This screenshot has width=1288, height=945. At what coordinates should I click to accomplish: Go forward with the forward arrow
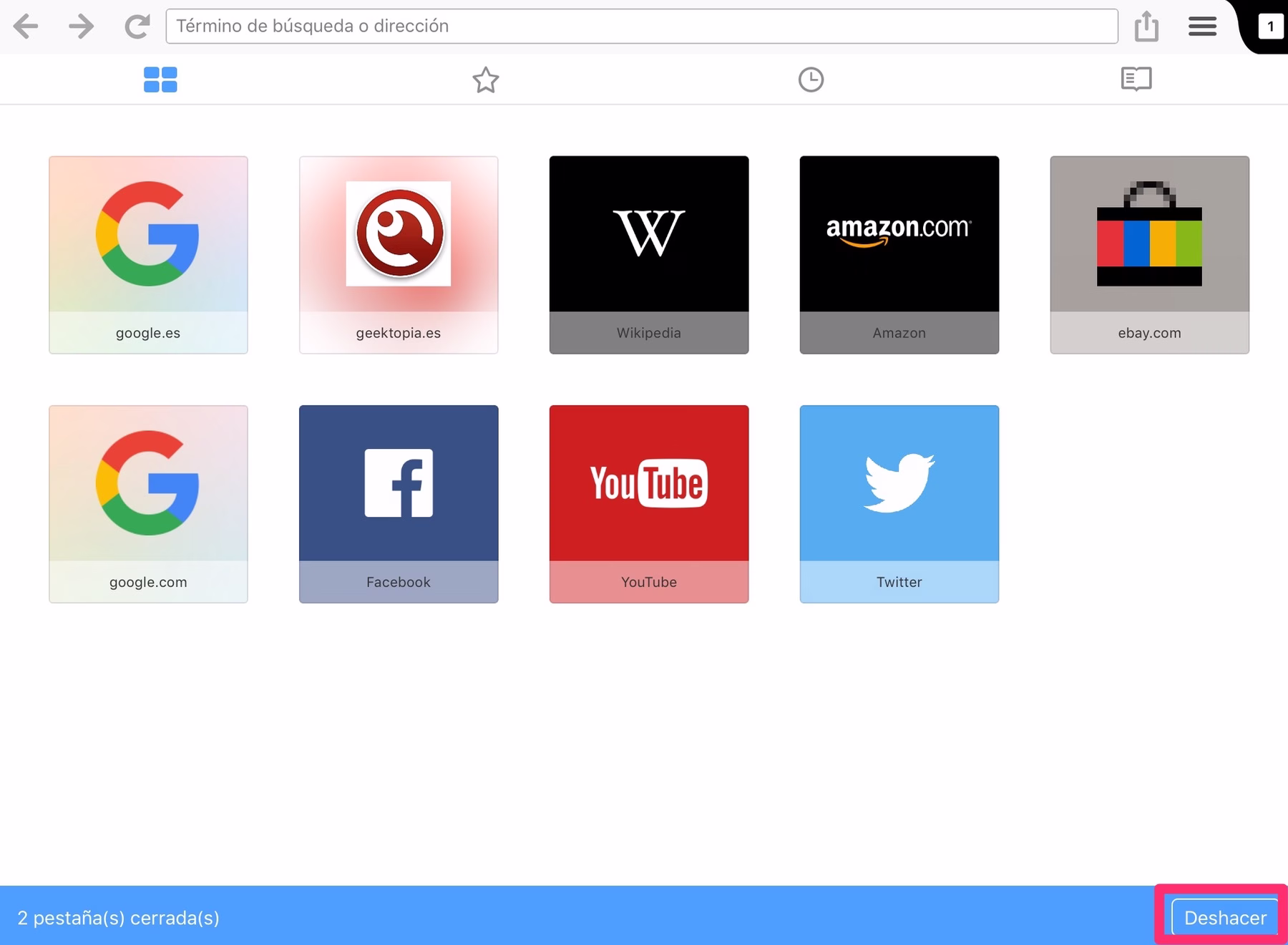(81, 26)
